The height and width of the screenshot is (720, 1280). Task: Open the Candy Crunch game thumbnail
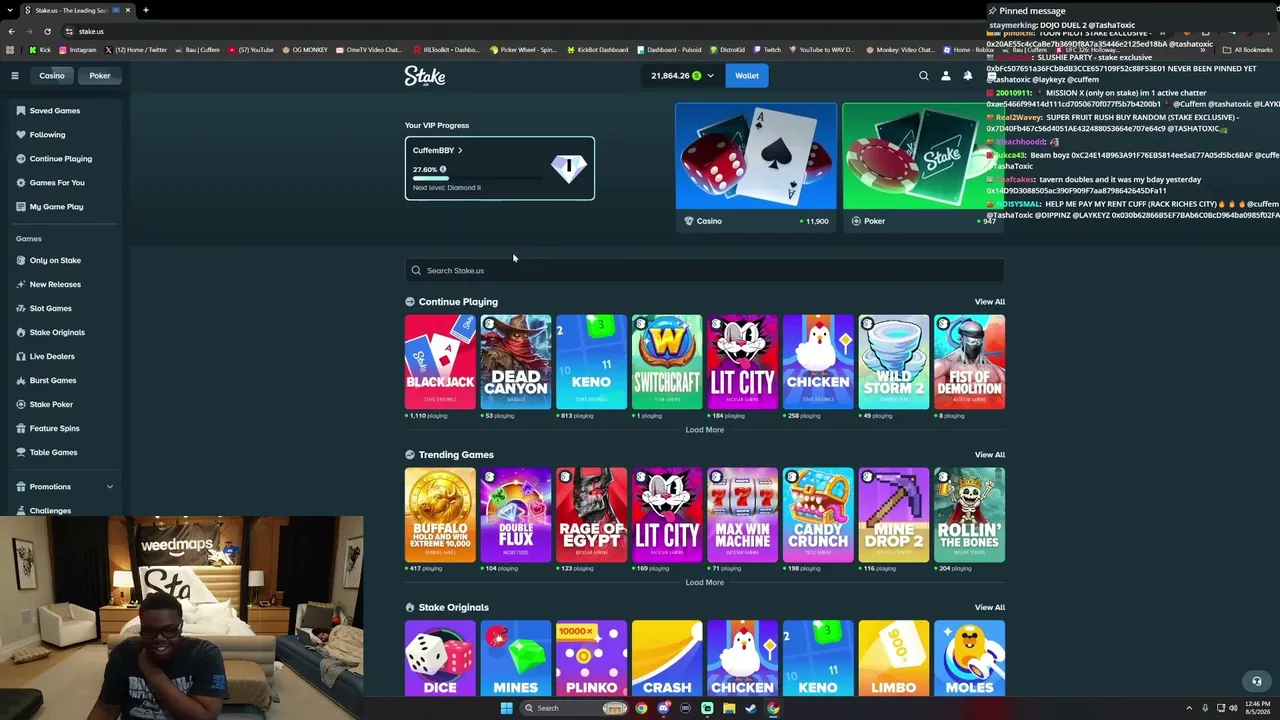coord(818,515)
